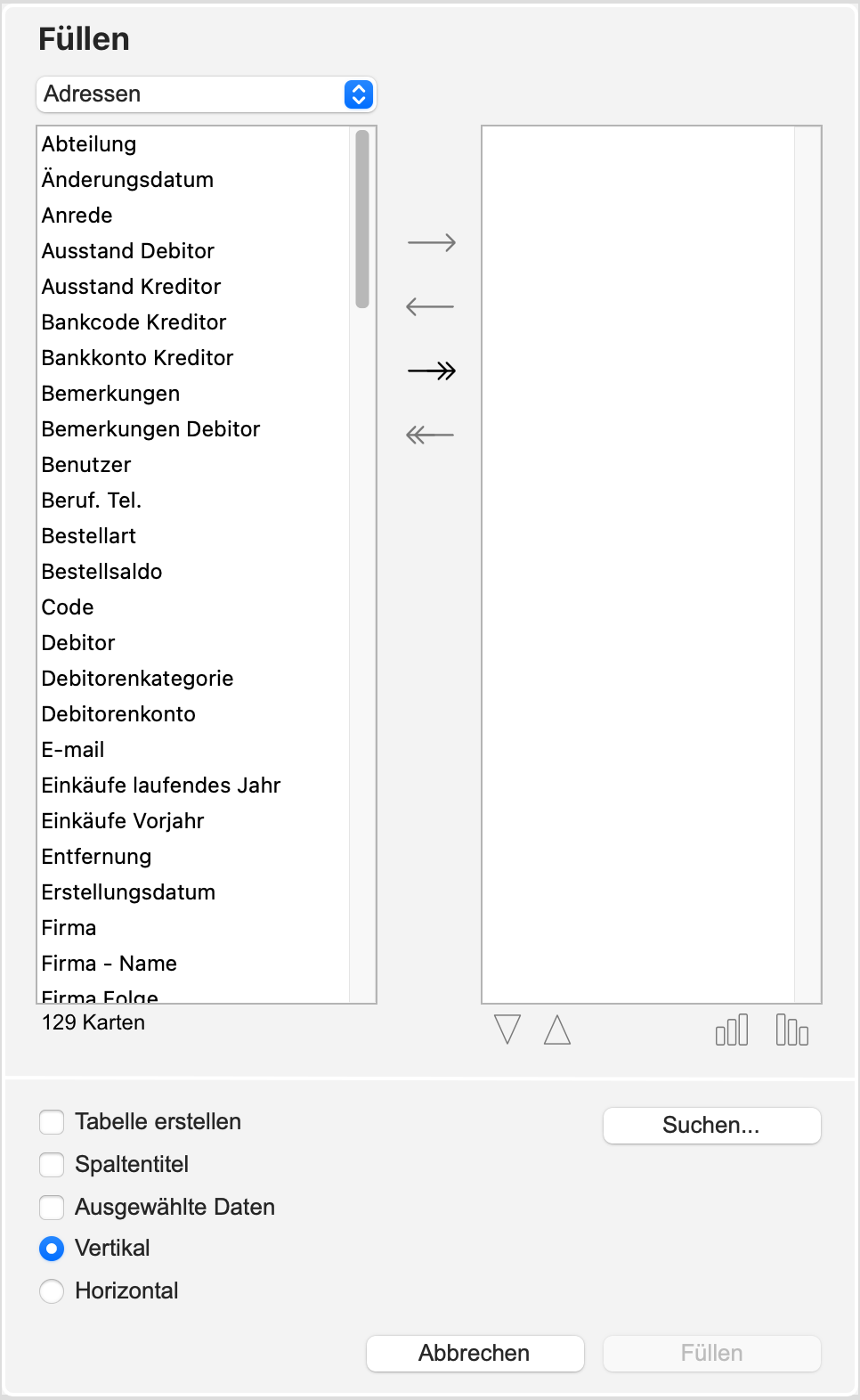Move selected field down with triangle icon
The height and width of the screenshot is (1400, 860).
click(507, 1030)
